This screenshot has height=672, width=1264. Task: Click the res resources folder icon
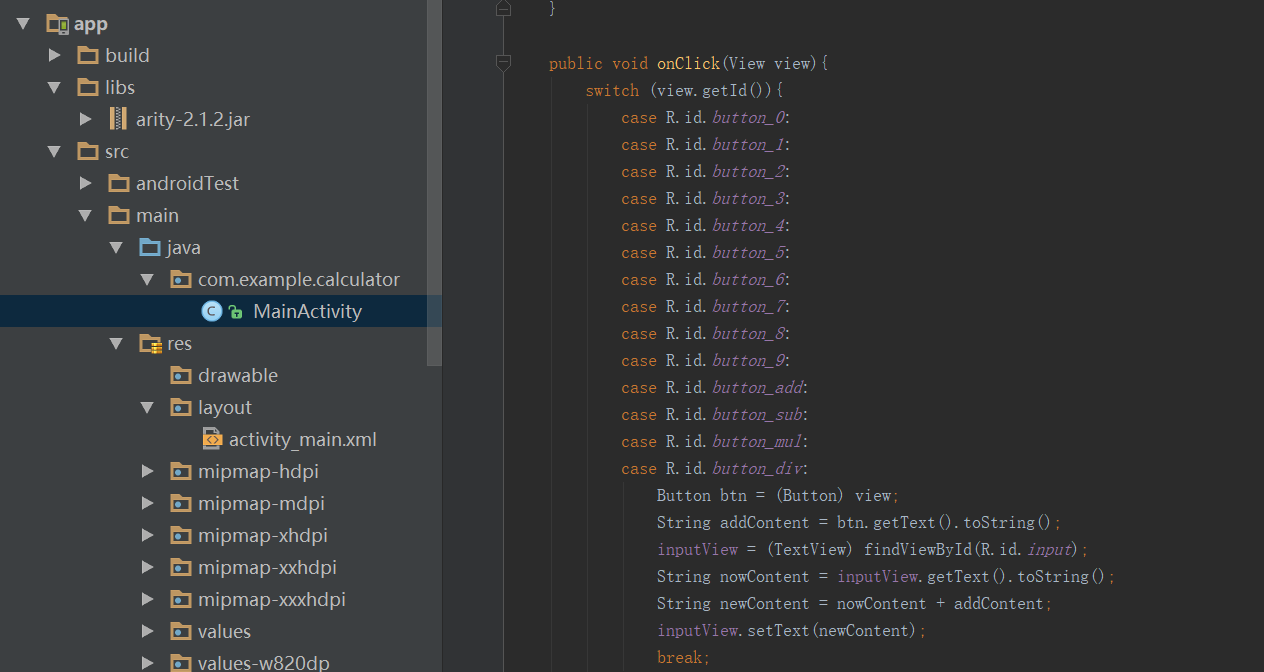coord(150,344)
